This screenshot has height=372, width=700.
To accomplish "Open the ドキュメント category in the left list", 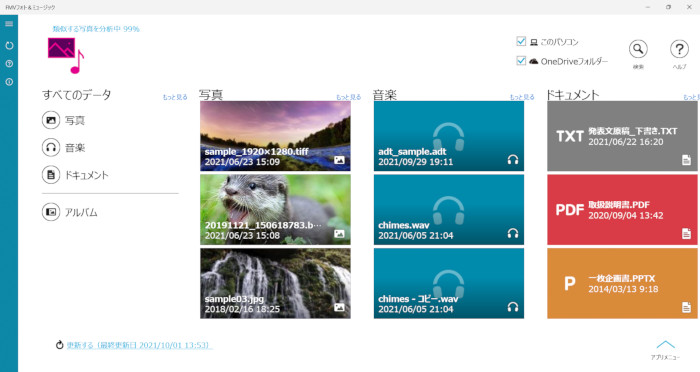I will click(x=75, y=175).
